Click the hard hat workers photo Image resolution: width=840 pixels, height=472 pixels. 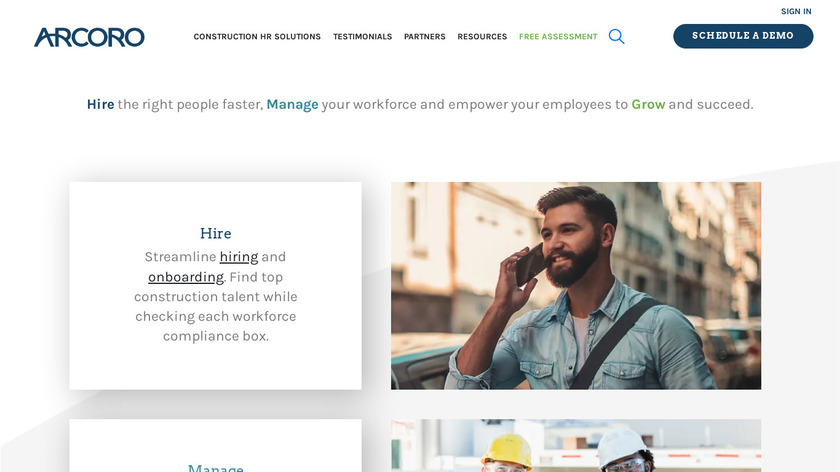click(x=576, y=446)
